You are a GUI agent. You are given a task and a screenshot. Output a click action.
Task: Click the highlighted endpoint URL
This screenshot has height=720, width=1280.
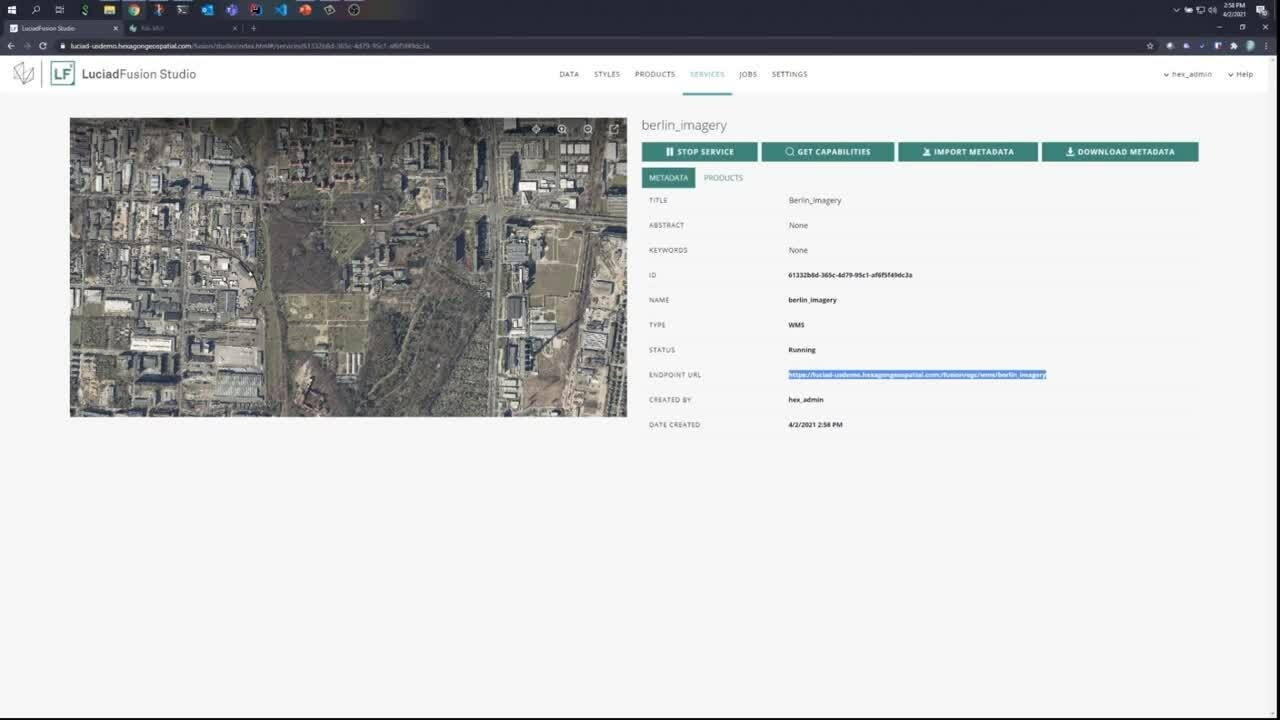point(917,375)
